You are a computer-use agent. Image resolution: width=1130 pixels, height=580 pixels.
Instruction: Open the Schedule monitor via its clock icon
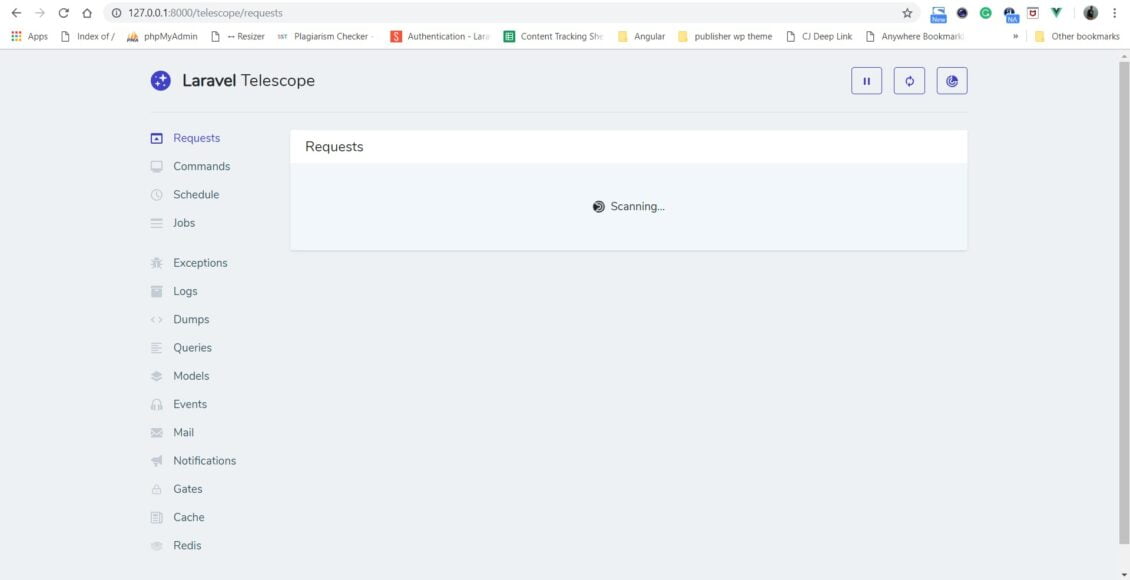coord(157,194)
